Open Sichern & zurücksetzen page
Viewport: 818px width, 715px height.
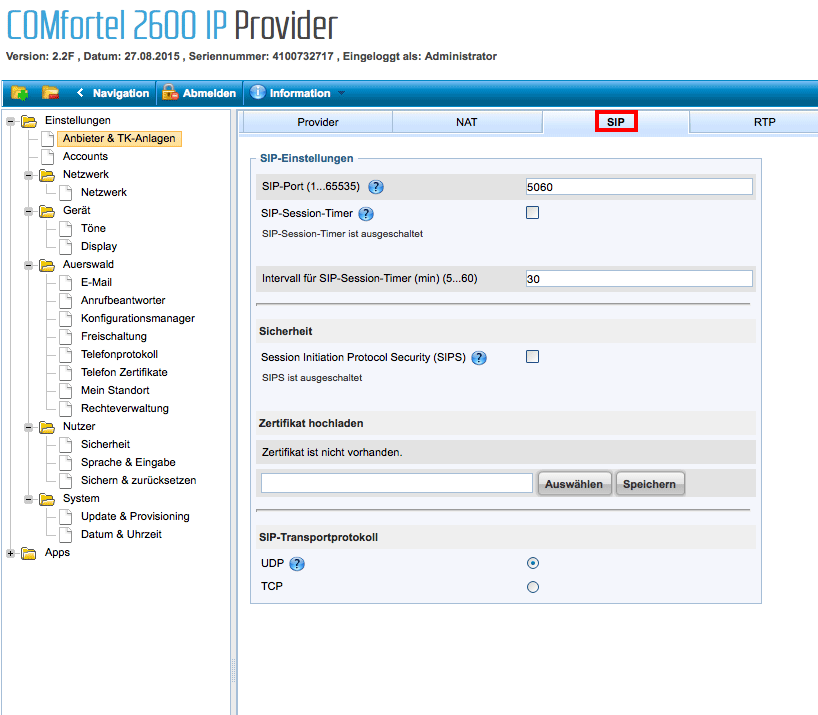138,480
